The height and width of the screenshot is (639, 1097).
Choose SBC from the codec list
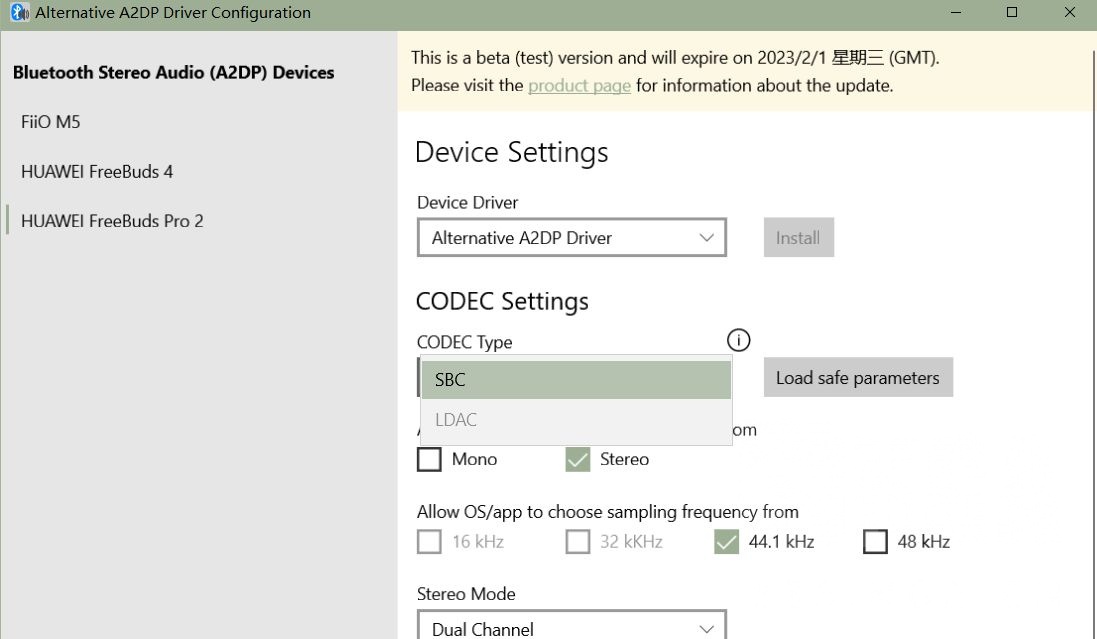[576, 380]
